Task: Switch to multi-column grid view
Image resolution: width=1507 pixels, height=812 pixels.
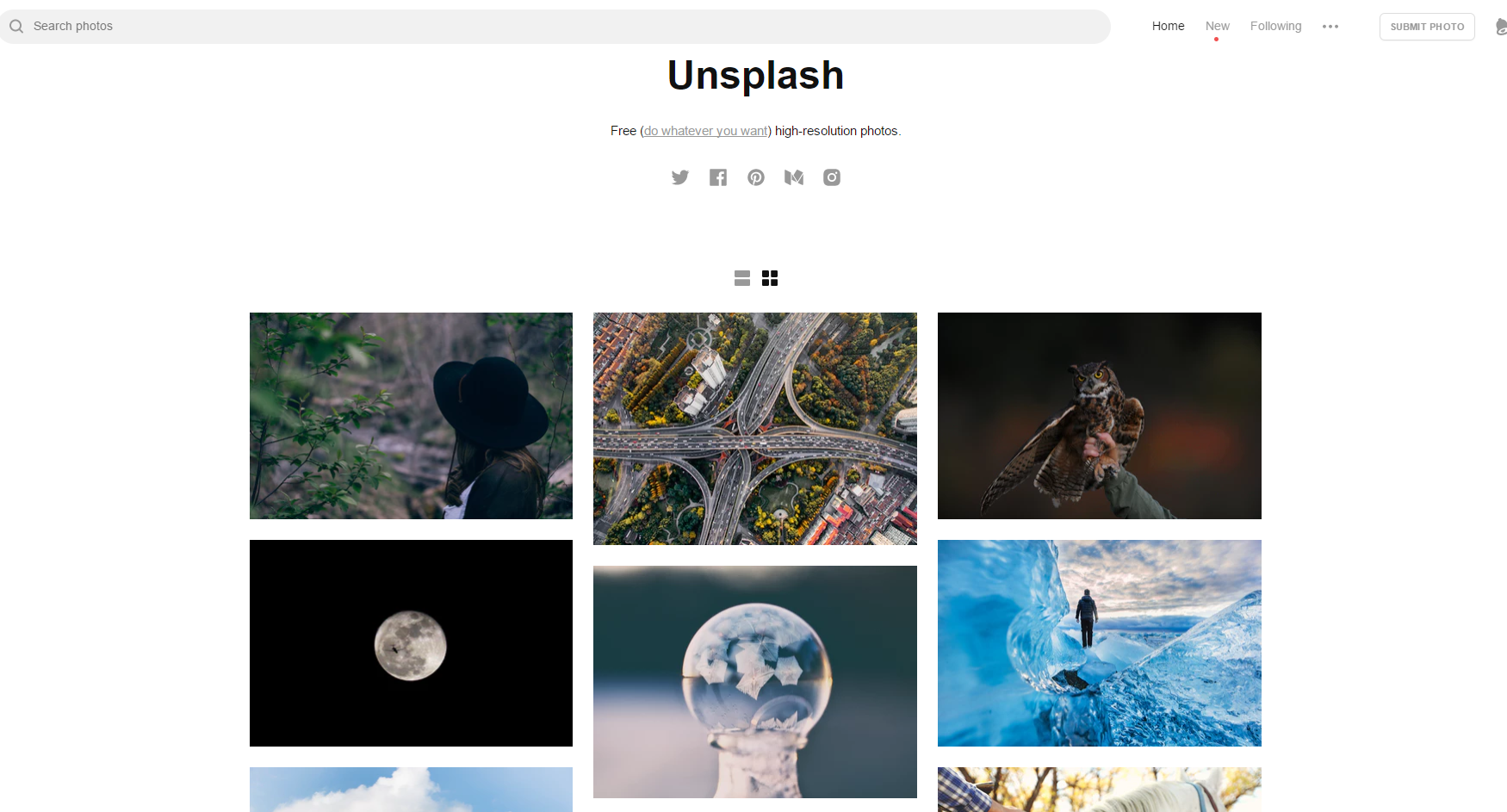Action: tap(770, 278)
